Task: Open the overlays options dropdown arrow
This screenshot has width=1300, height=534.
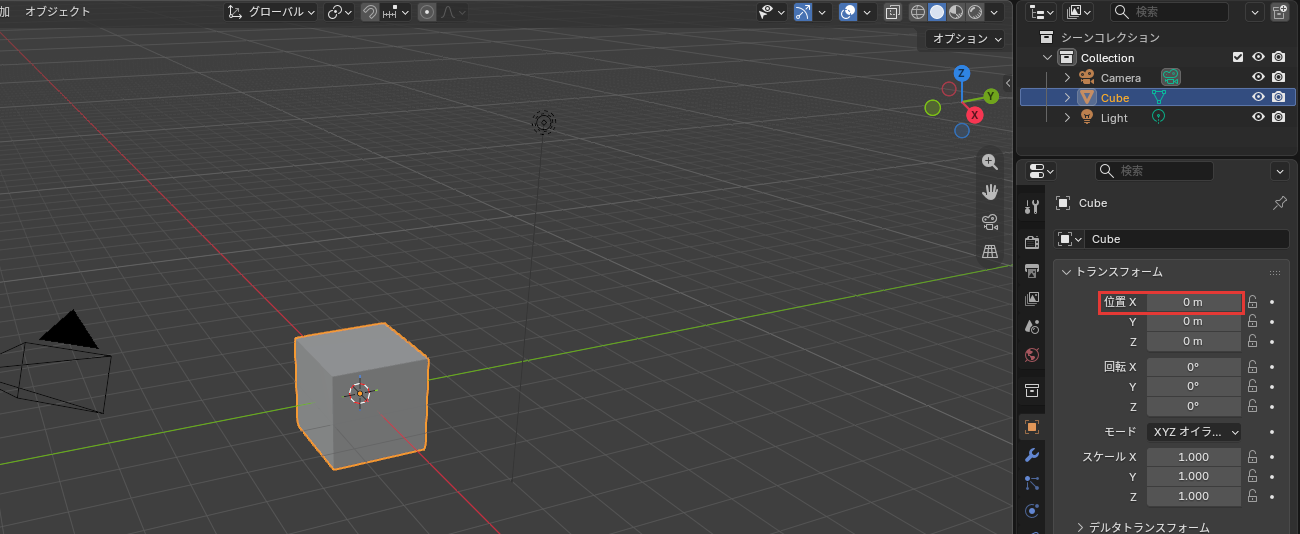Action: click(x=867, y=12)
